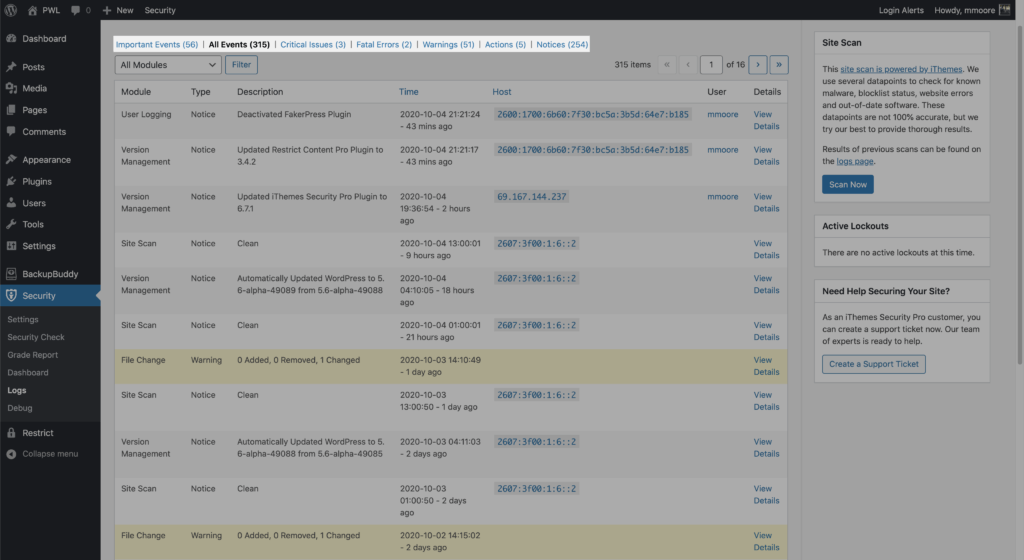Select 'Updated Restrict Content Pro Plugin to 3.4.2' description
The height and width of the screenshot is (560, 1024).
(310, 155)
